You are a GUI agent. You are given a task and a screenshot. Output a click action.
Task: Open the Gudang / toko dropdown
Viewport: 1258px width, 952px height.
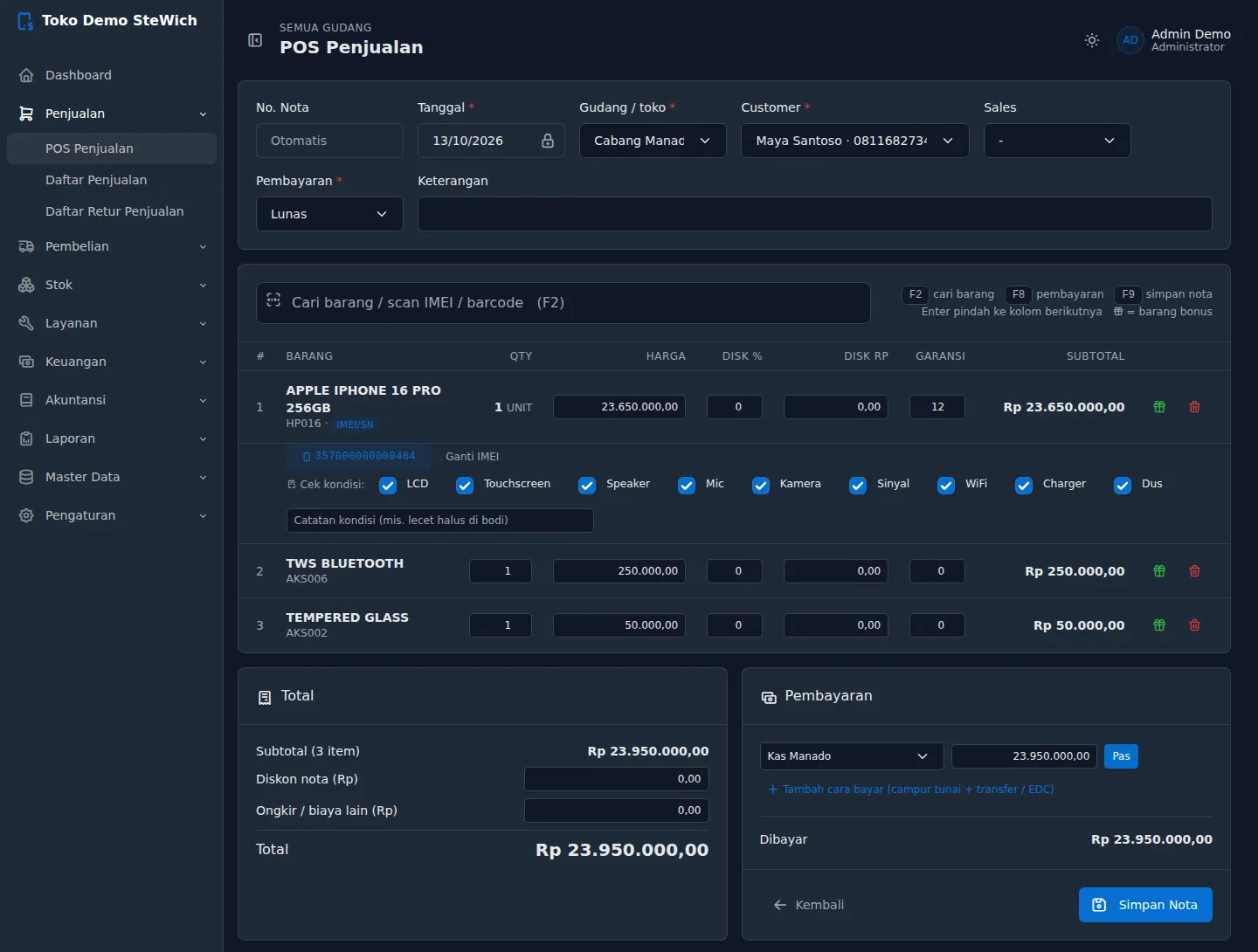(653, 141)
